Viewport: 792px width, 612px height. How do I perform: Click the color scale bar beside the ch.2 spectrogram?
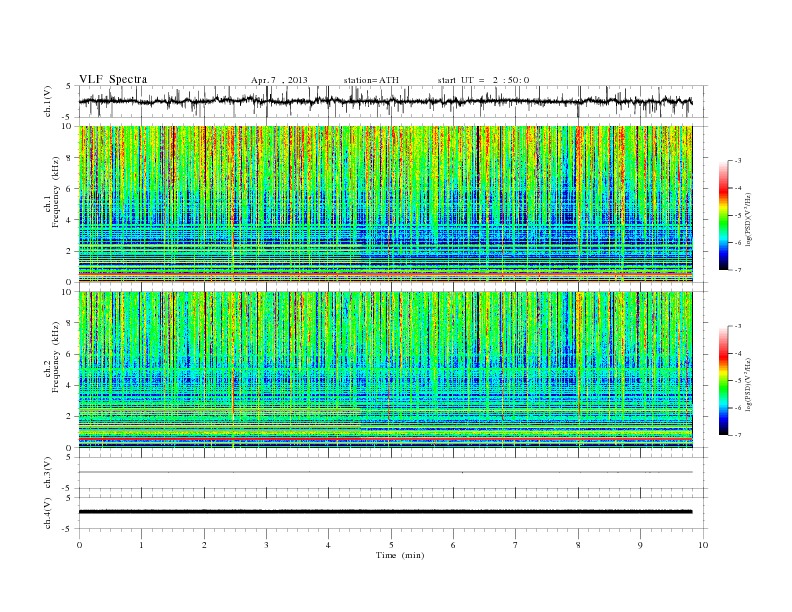coord(723,381)
